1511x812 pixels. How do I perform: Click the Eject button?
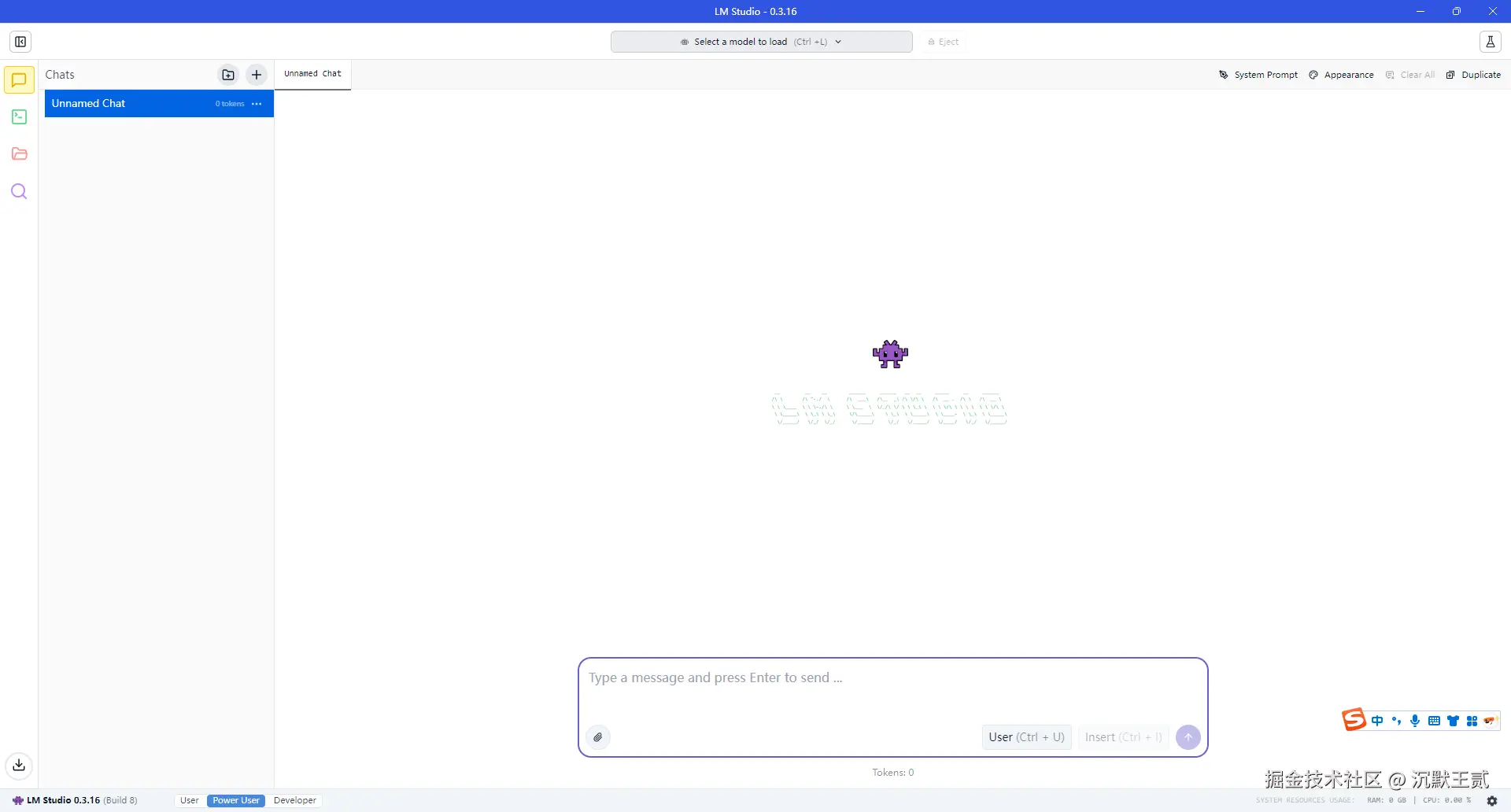tap(944, 42)
